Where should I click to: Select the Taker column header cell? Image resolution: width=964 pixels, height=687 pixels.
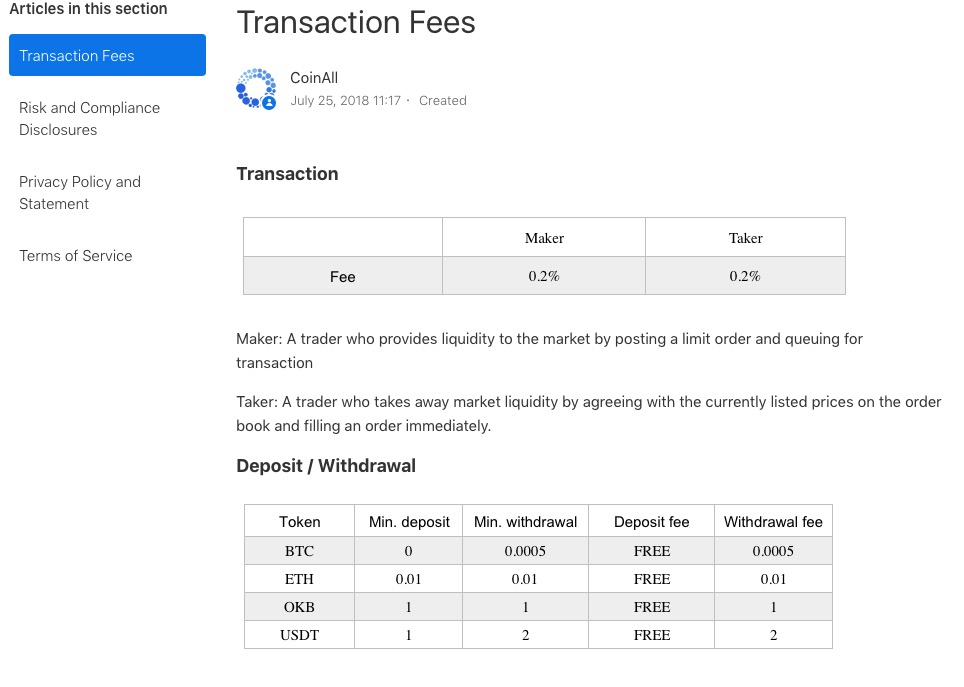(745, 237)
